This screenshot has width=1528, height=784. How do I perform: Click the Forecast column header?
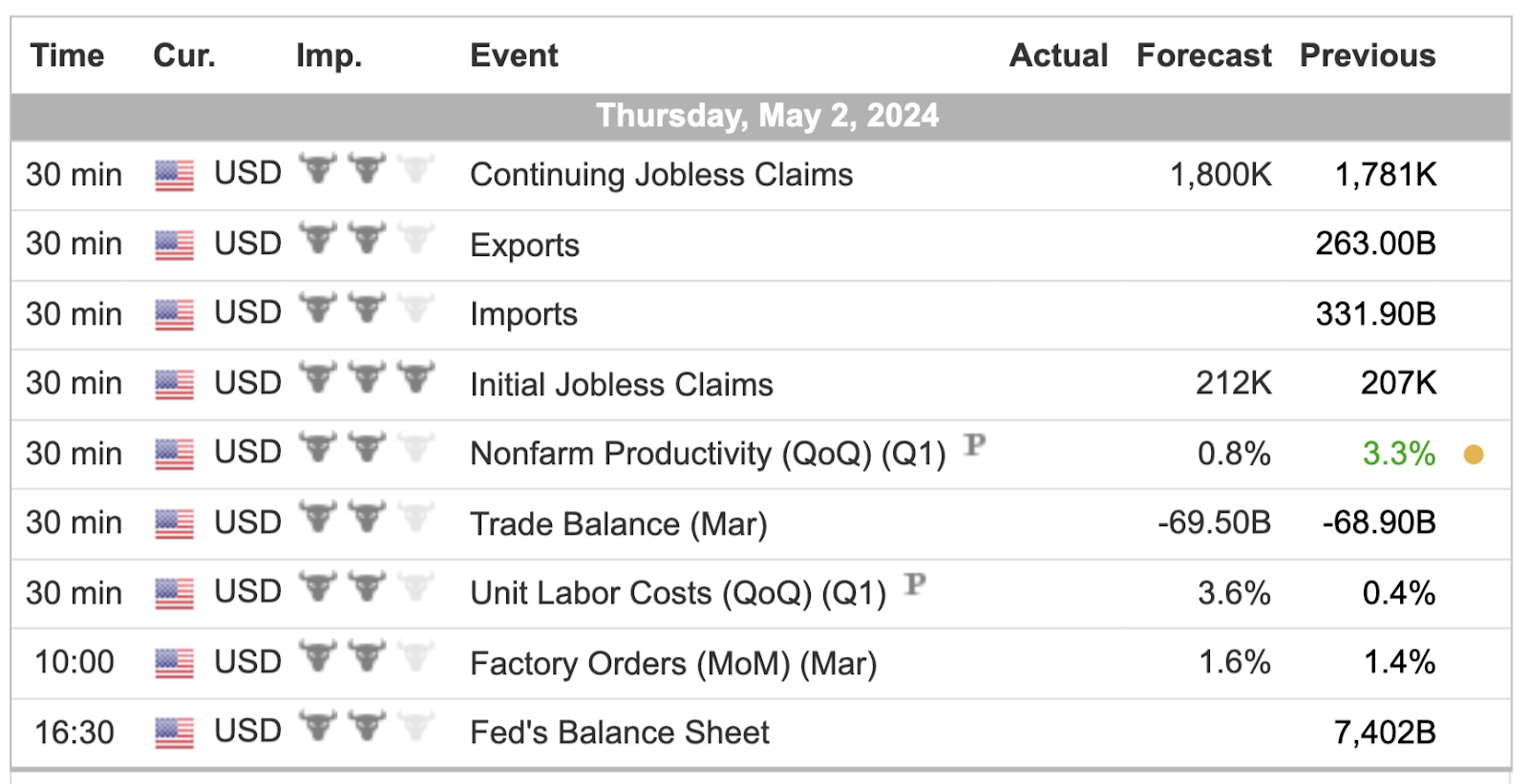[x=1203, y=55]
